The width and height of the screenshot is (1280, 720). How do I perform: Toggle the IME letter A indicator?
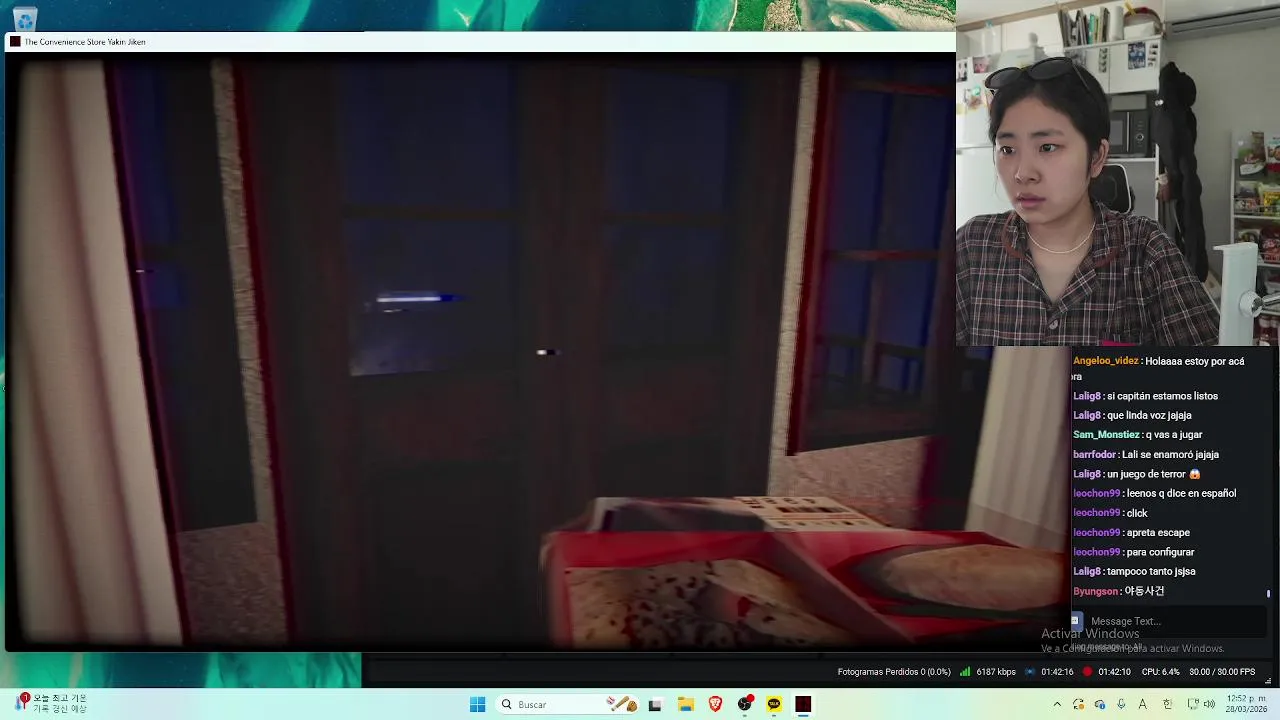tap(1142, 704)
